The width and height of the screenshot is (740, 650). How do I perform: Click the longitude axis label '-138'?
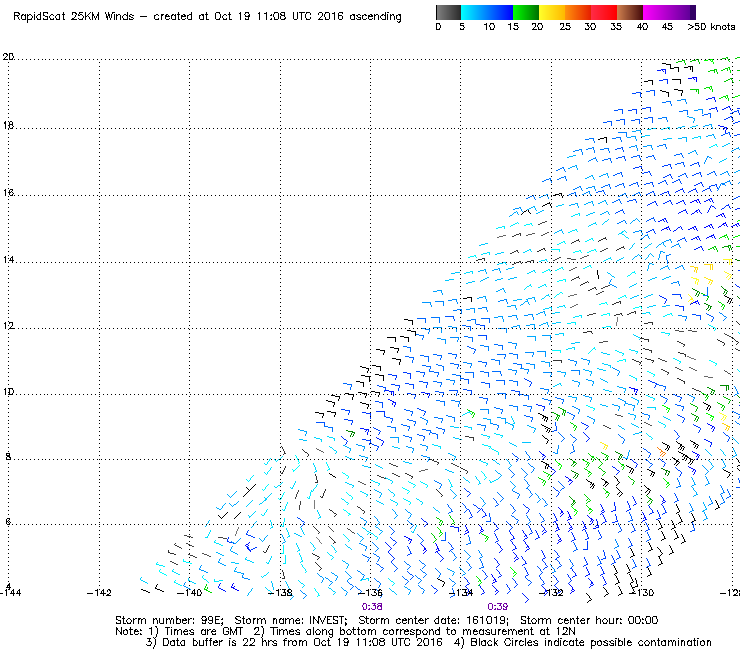click(x=280, y=592)
